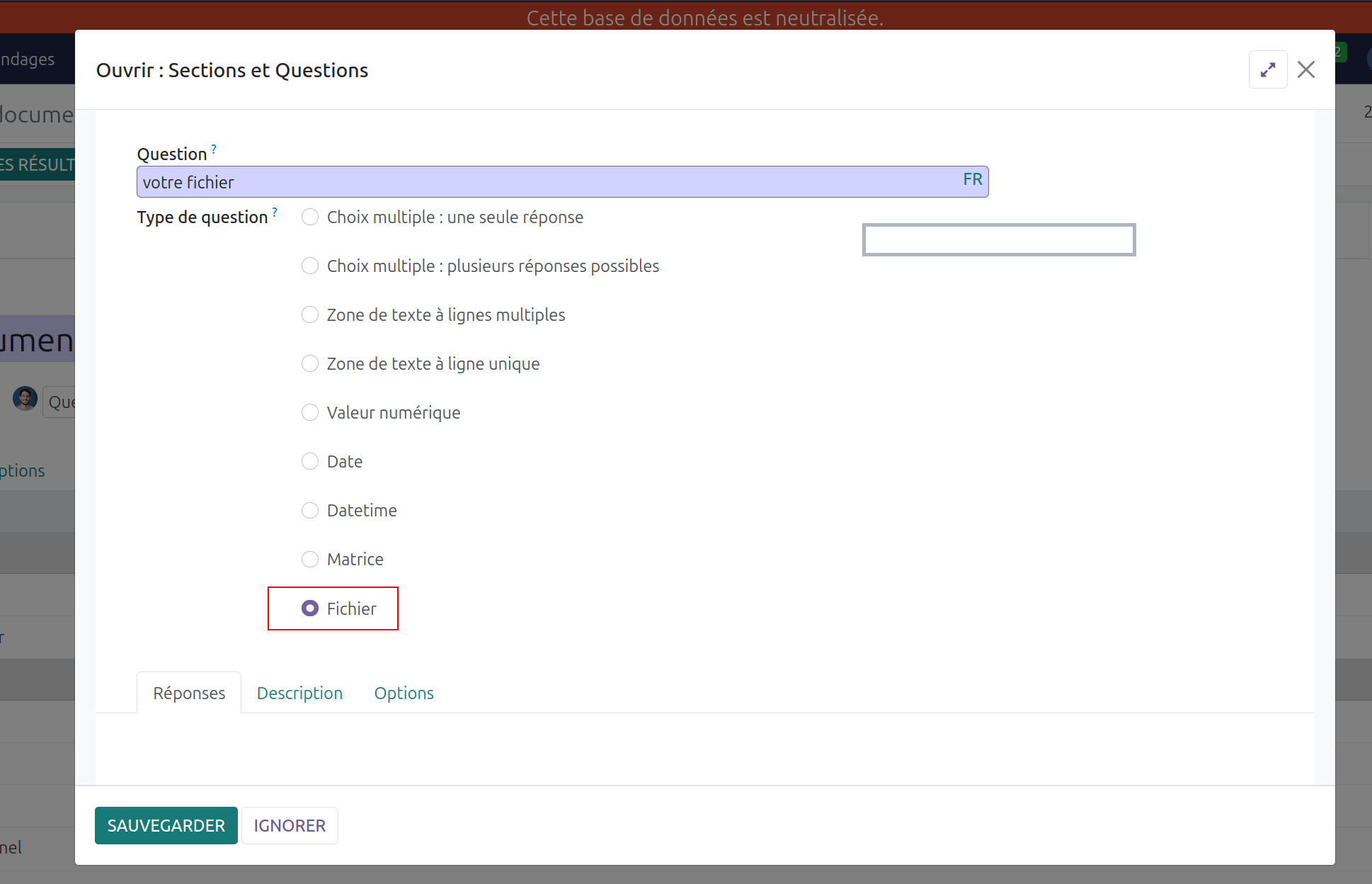1372x884 pixels.
Task: Expand dialog to full screen icon
Action: click(1267, 69)
